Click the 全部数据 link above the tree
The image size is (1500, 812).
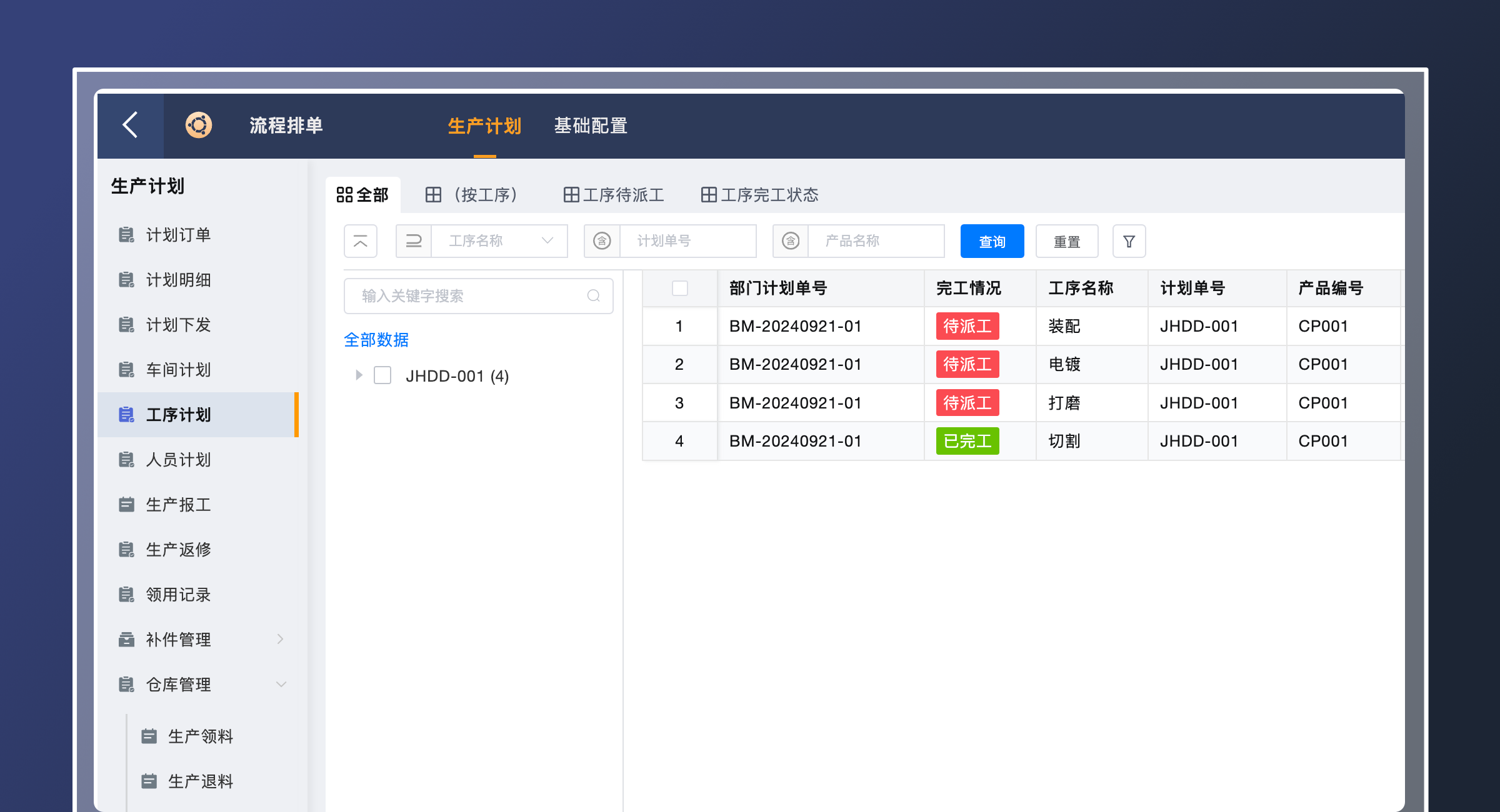376,340
